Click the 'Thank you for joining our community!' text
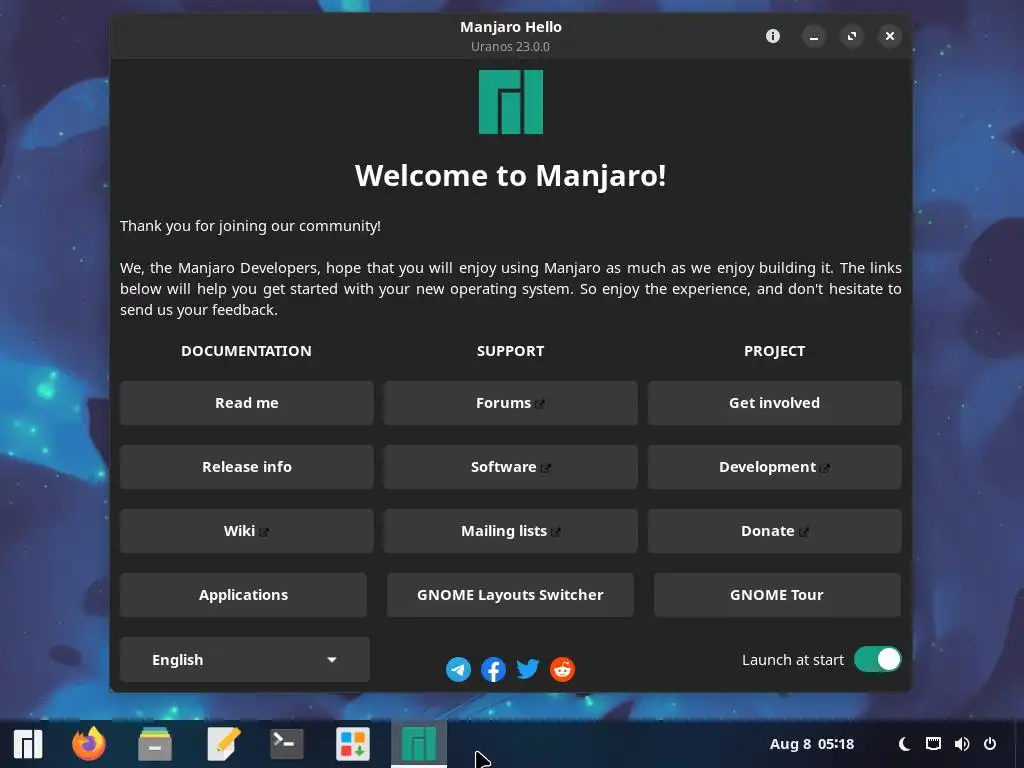Image resolution: width=1024 pixels, height=768 pixels. click(x=250, y=226)
